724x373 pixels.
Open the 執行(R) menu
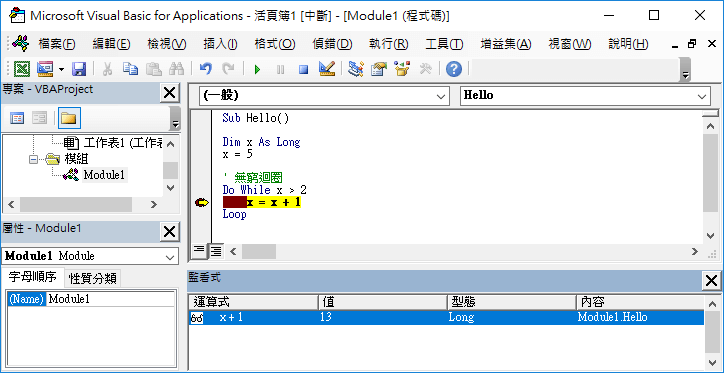click(x=389, y=44)
